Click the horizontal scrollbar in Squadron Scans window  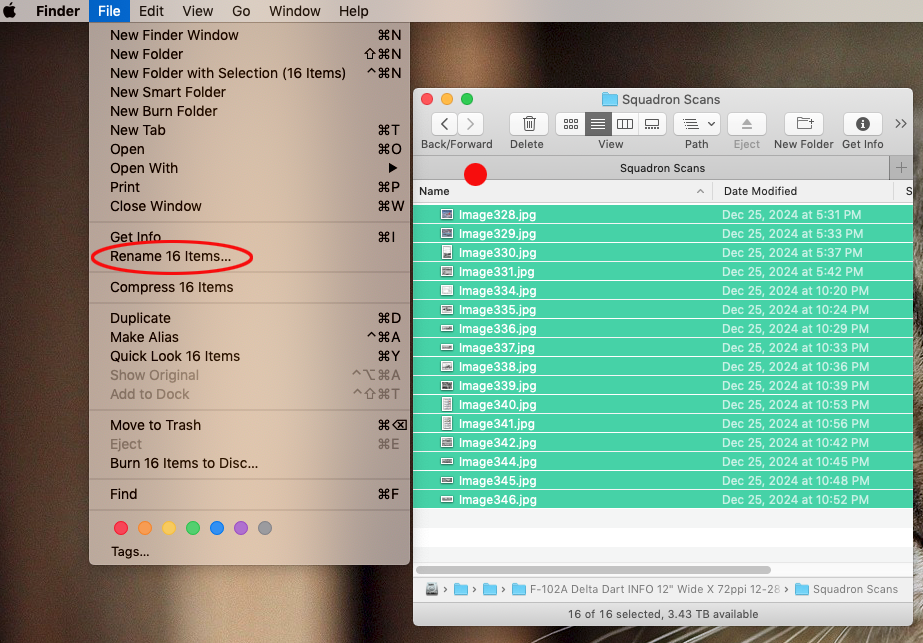(x=593, y=570)
